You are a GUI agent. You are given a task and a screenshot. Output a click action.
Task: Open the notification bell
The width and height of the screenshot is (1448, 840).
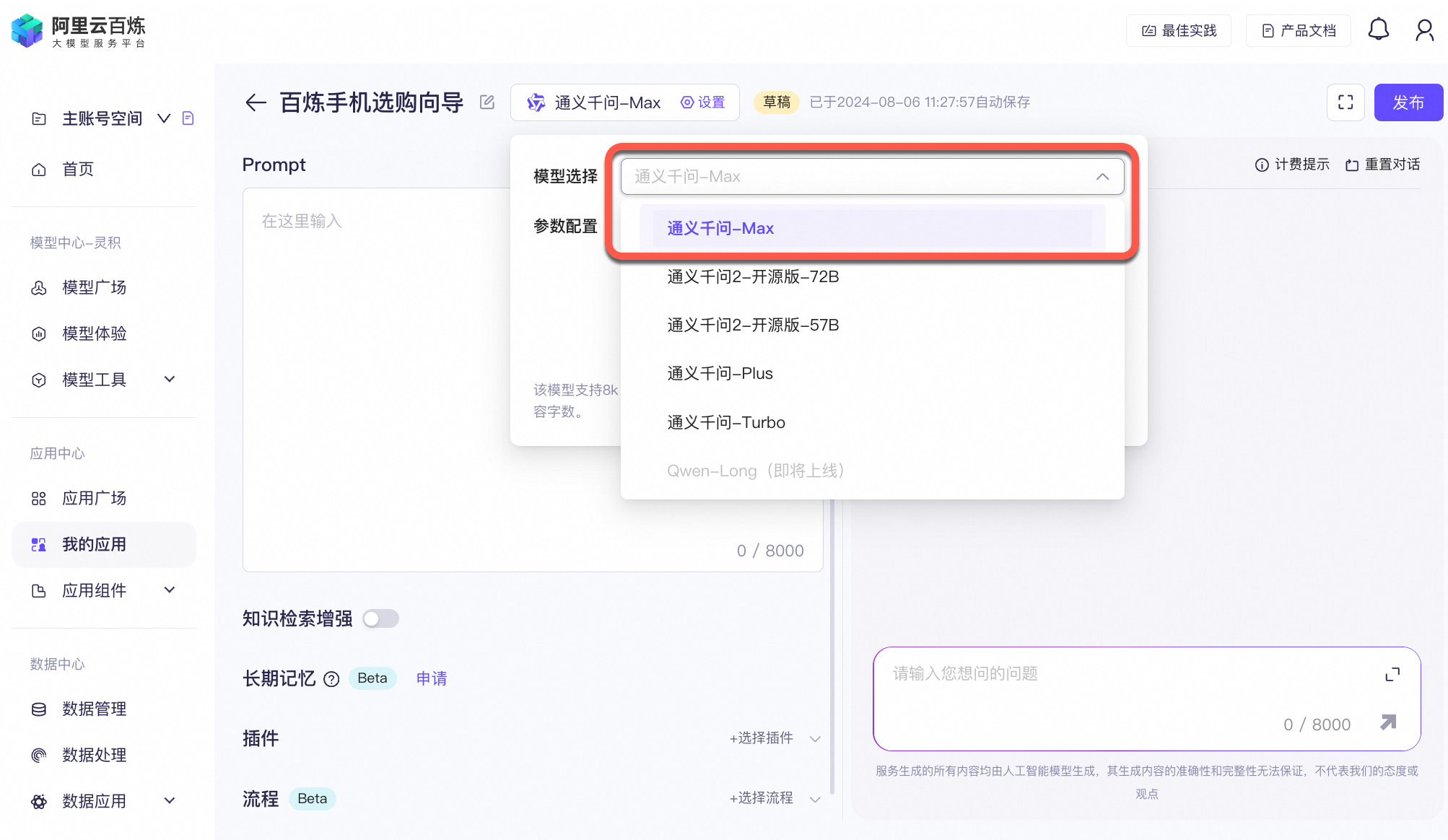point(1378,30)
